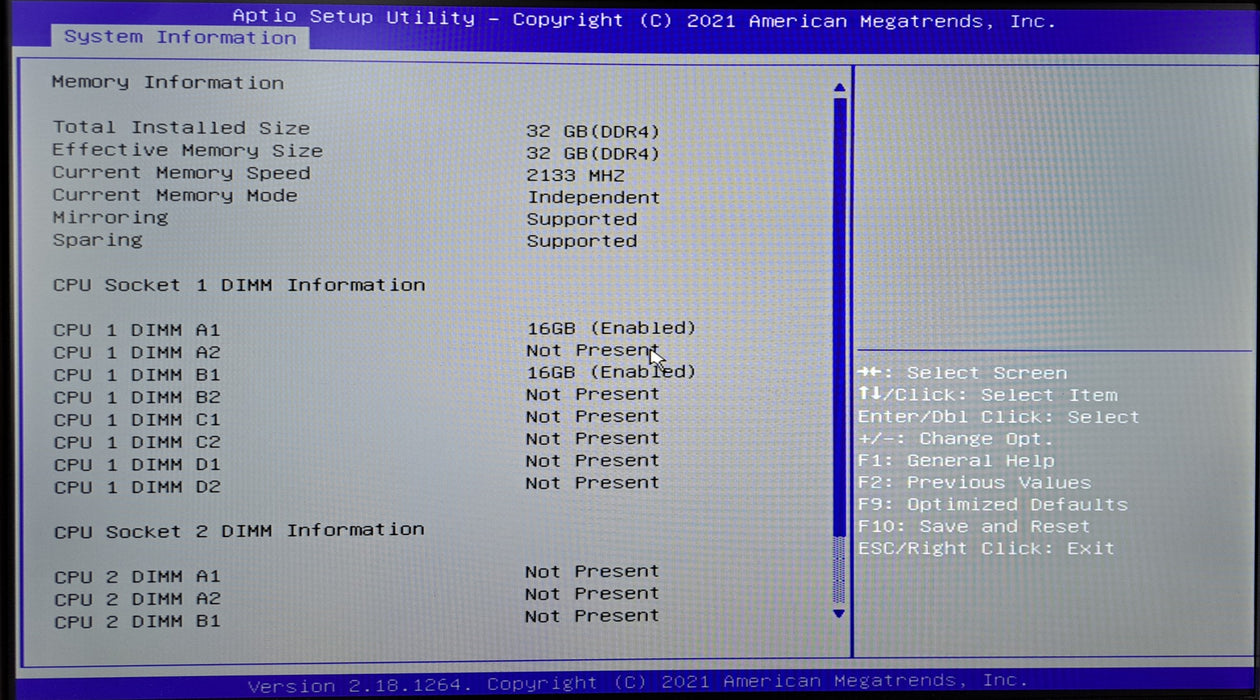Click the F2: Previous Values hint
Screen dimensions: 1260x700
point(974,483)
